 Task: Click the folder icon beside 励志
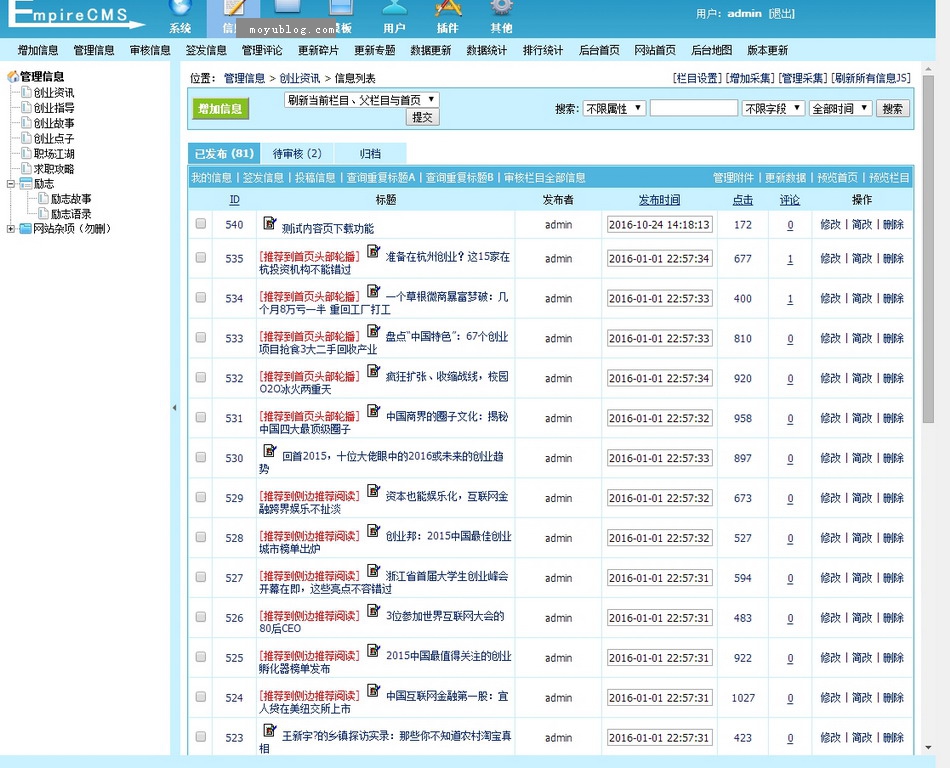click(25, 184)
